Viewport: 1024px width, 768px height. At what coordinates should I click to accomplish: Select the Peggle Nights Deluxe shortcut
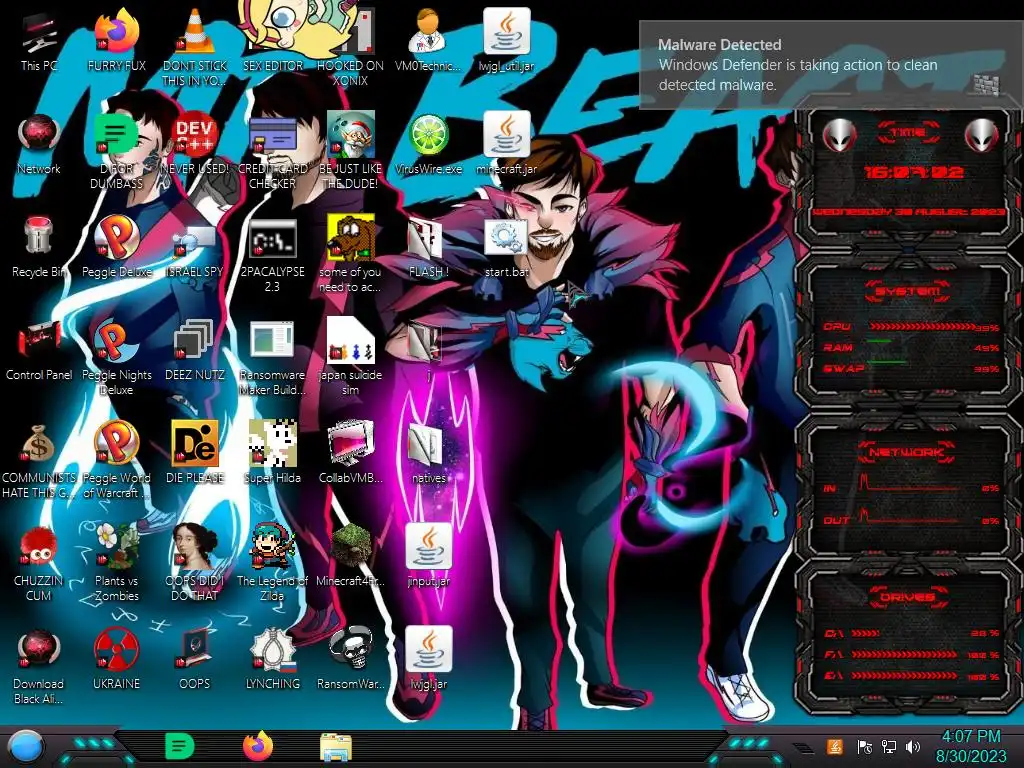[x=116, y=358]
